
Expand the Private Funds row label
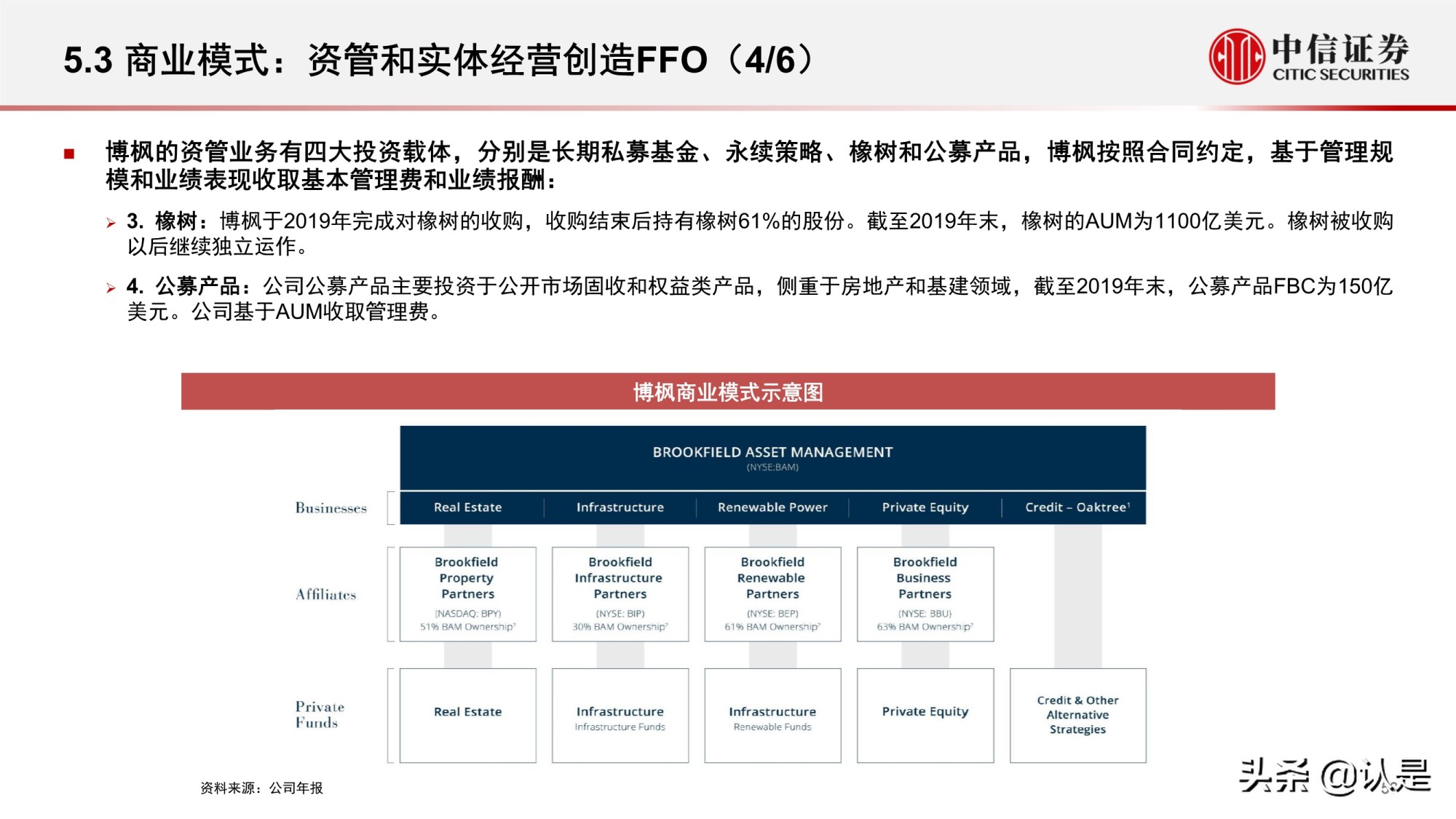tap(320, 713)
